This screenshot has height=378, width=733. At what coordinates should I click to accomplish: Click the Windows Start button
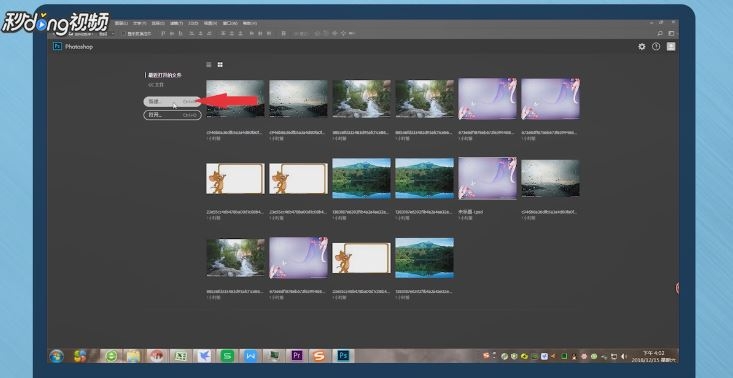(57, 356)
